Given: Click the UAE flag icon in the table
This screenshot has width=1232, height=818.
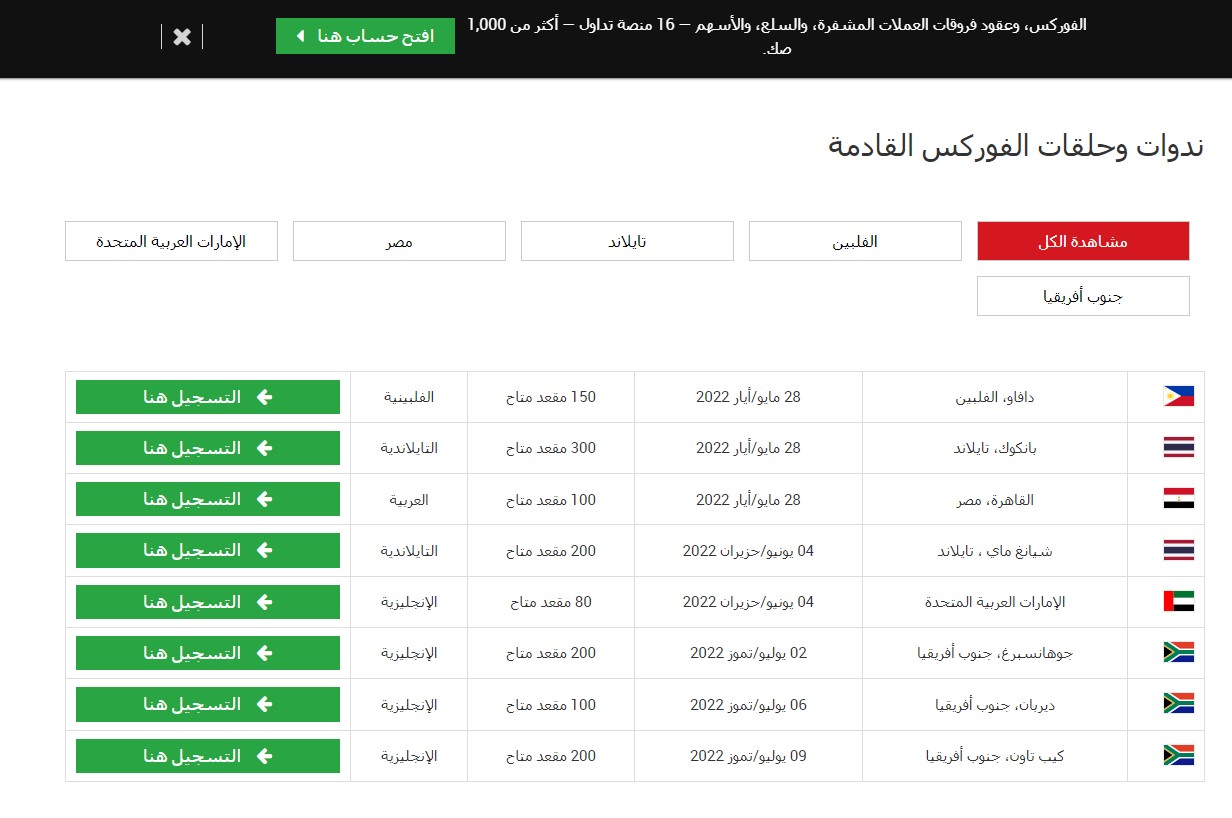Looking at the screenshot, I should [1178, 602].
